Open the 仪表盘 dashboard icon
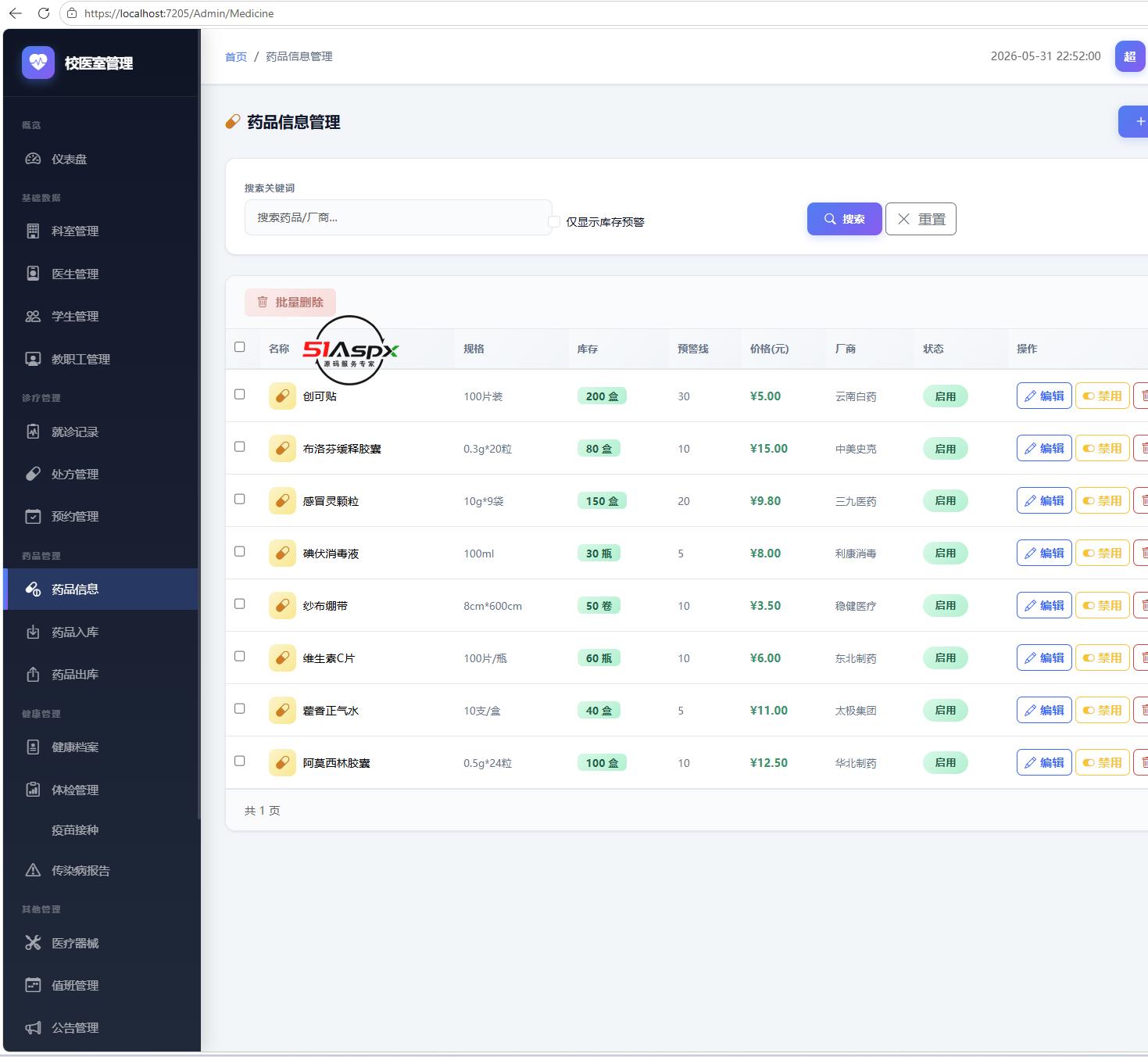The image size is (1148, 1057). point(33,159)
